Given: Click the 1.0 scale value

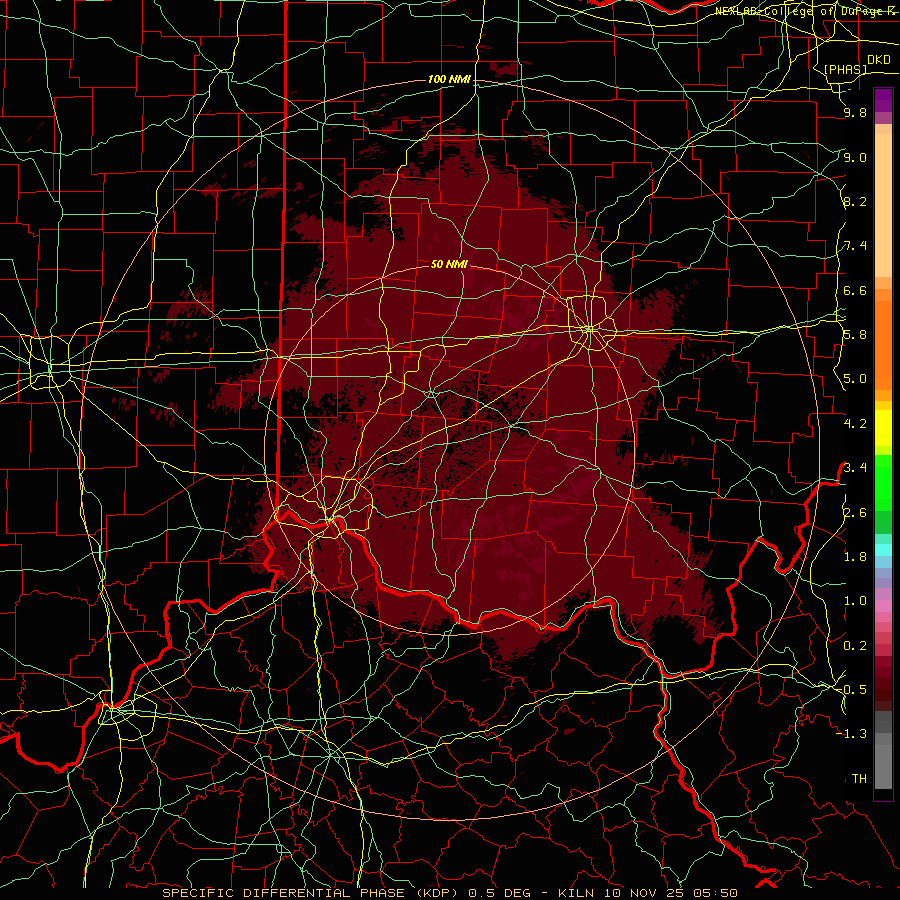Looking at the screenshot, I should pos(855,601).
